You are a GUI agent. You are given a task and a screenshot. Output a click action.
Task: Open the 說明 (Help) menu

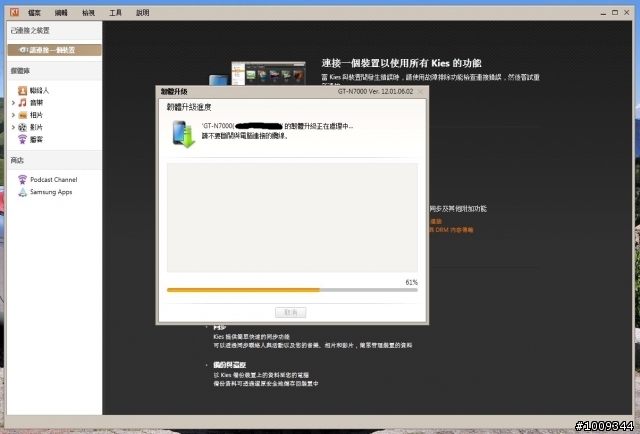(142, 13)
